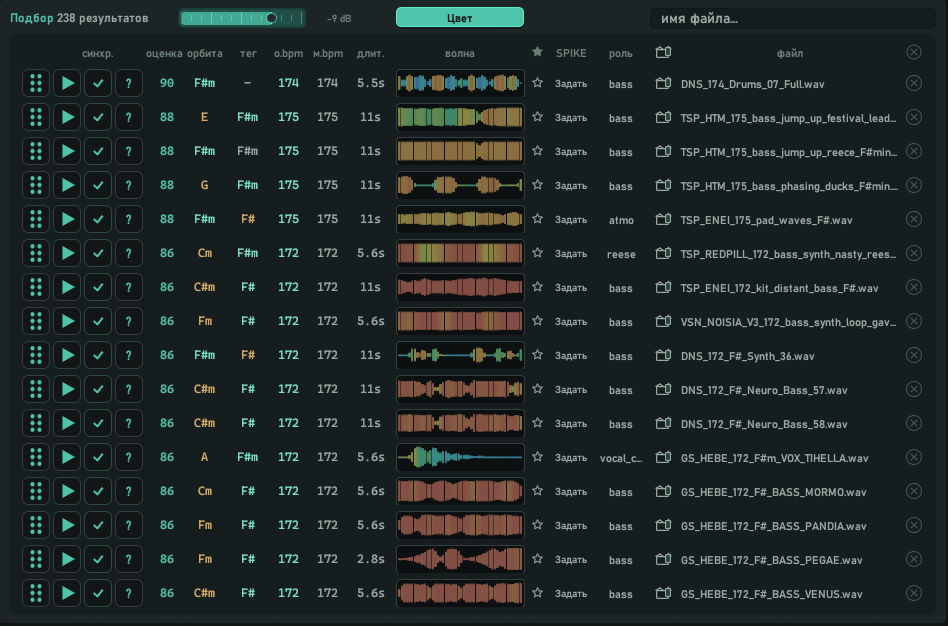Viewport: 948px width, 626px height.
Task: Click the X icon in the header row
Action: coord(914,52)
